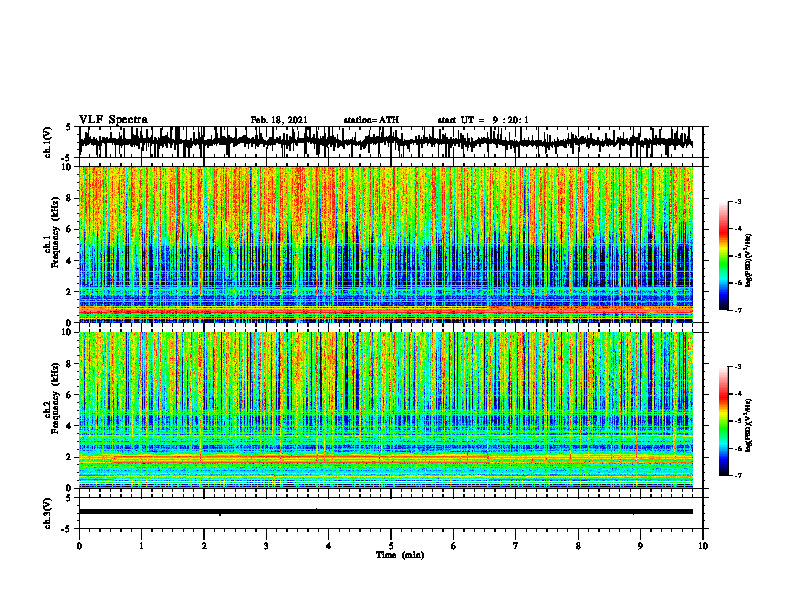The height and width of the screenshot is (612, 792).
Task: Click time axis tick label "1"
Action: click(x=142, y=546)
